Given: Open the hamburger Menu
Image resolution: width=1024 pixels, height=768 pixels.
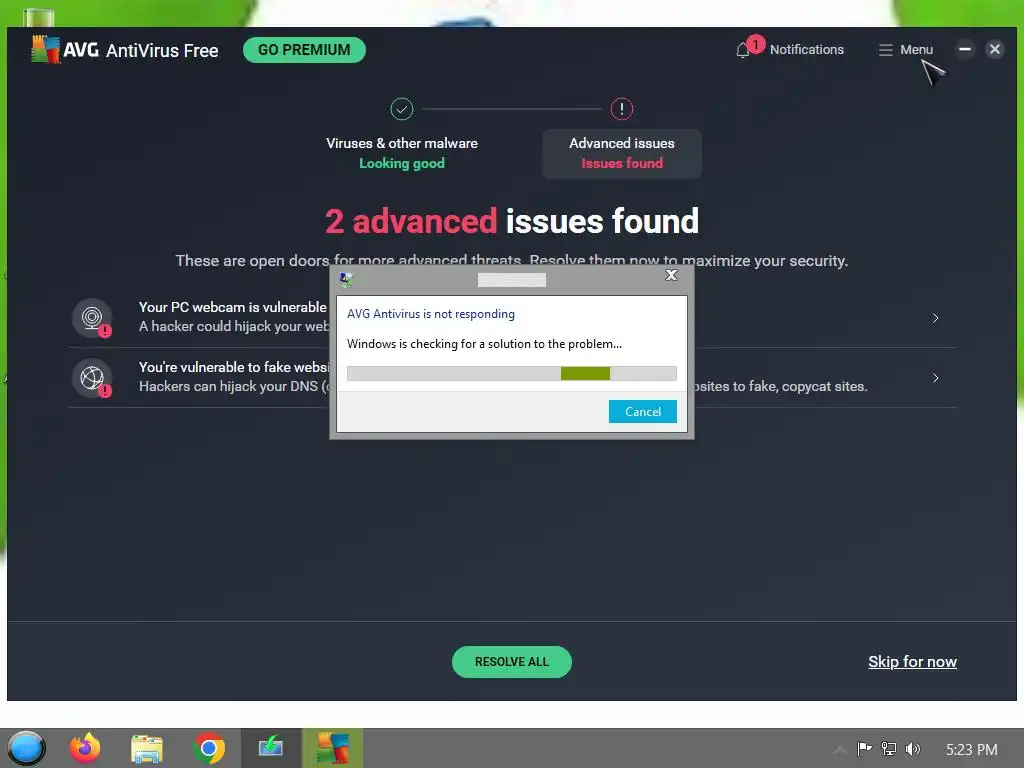Looking at the screenshot, I should click(906, 50).
